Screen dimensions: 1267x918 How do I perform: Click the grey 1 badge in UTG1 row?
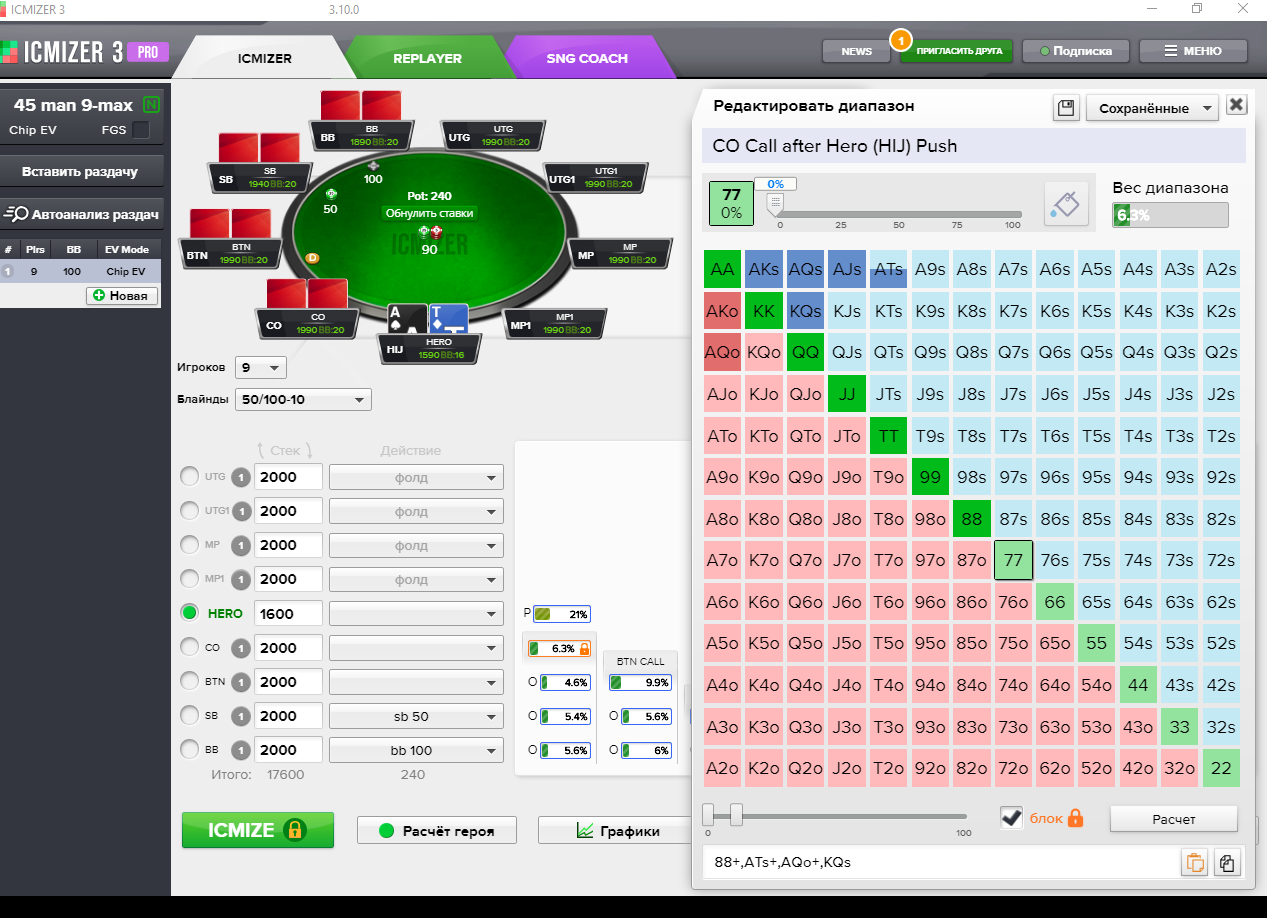(241, 511)
